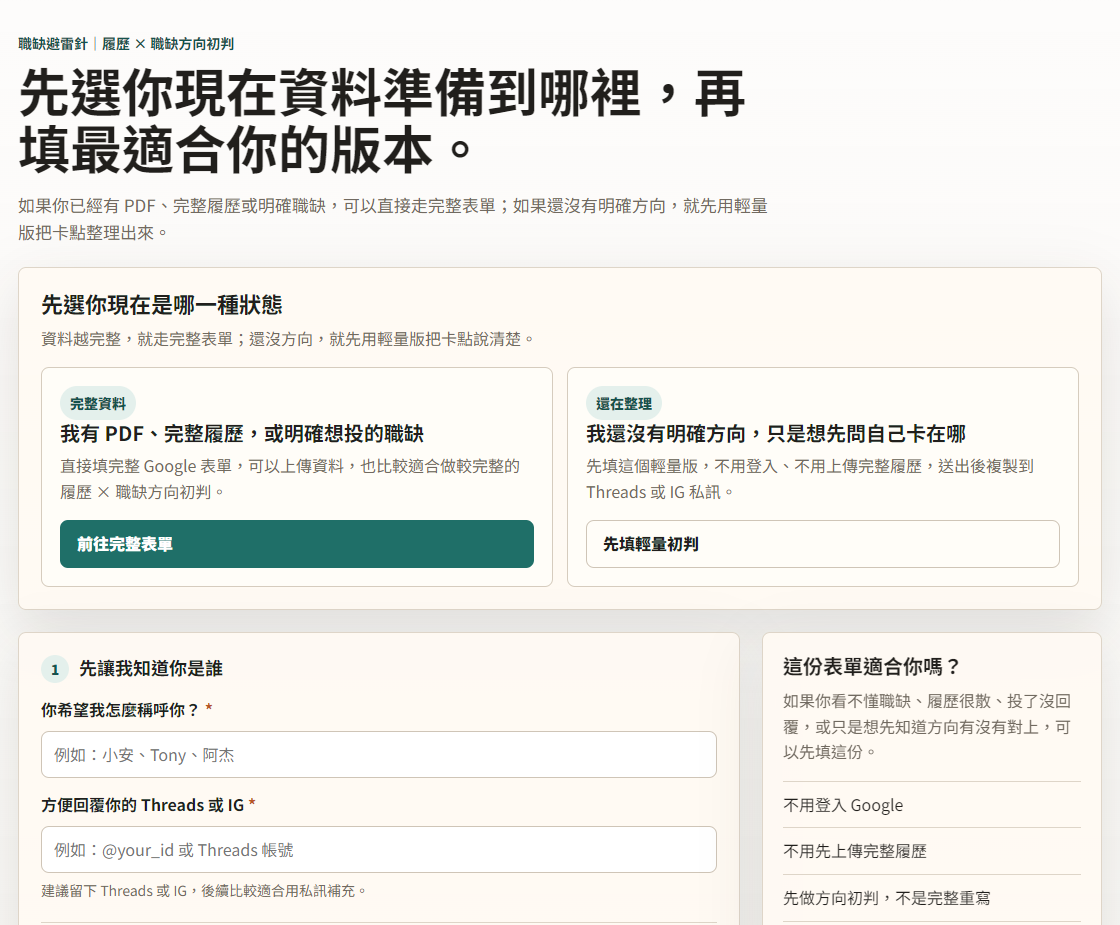Focus the 你希望我怎麼稱呼你 name input field
The image size is (1120, 925).
(x=379, y=754)
